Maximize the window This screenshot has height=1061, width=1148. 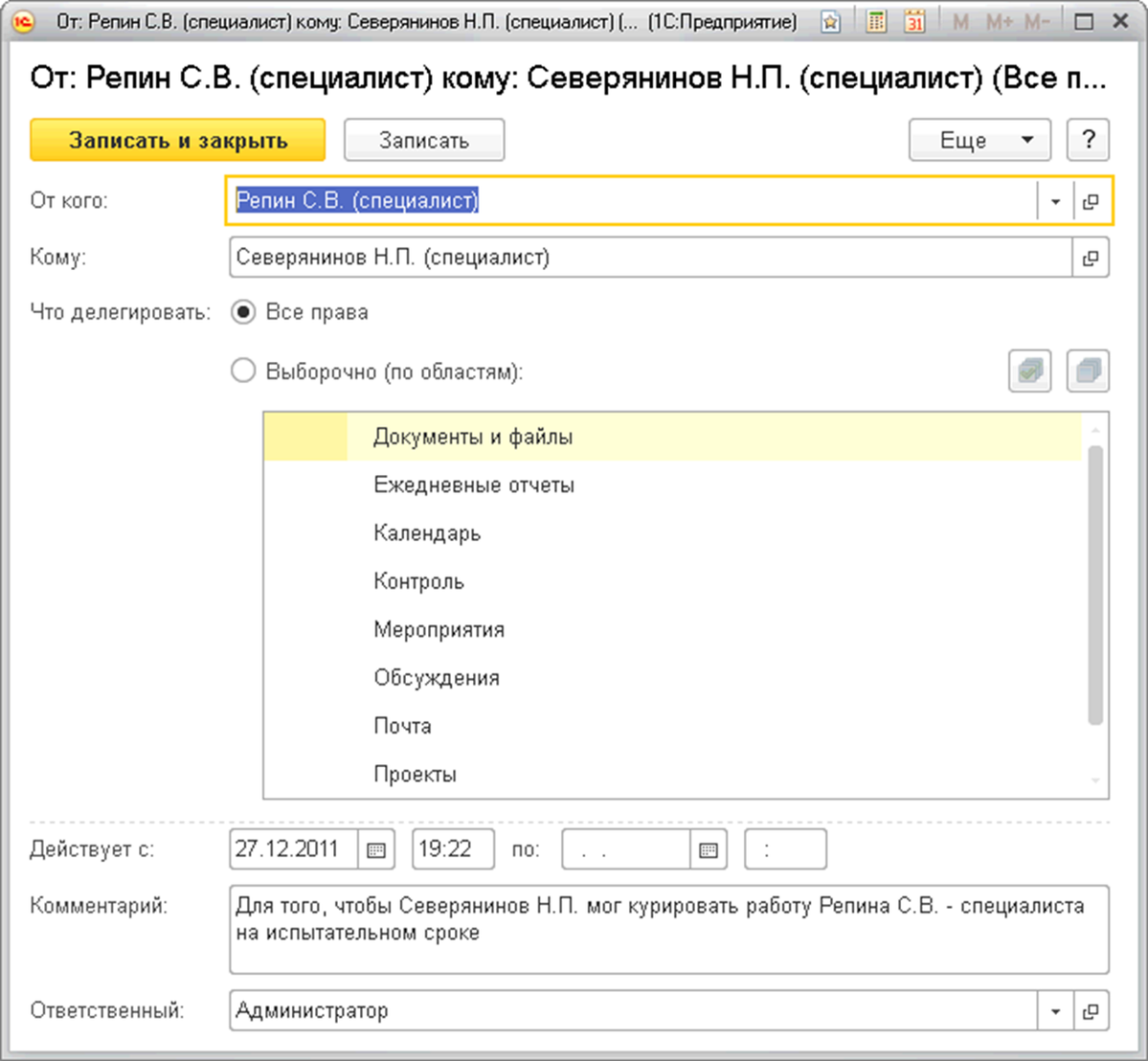[x=1084, y=22]
